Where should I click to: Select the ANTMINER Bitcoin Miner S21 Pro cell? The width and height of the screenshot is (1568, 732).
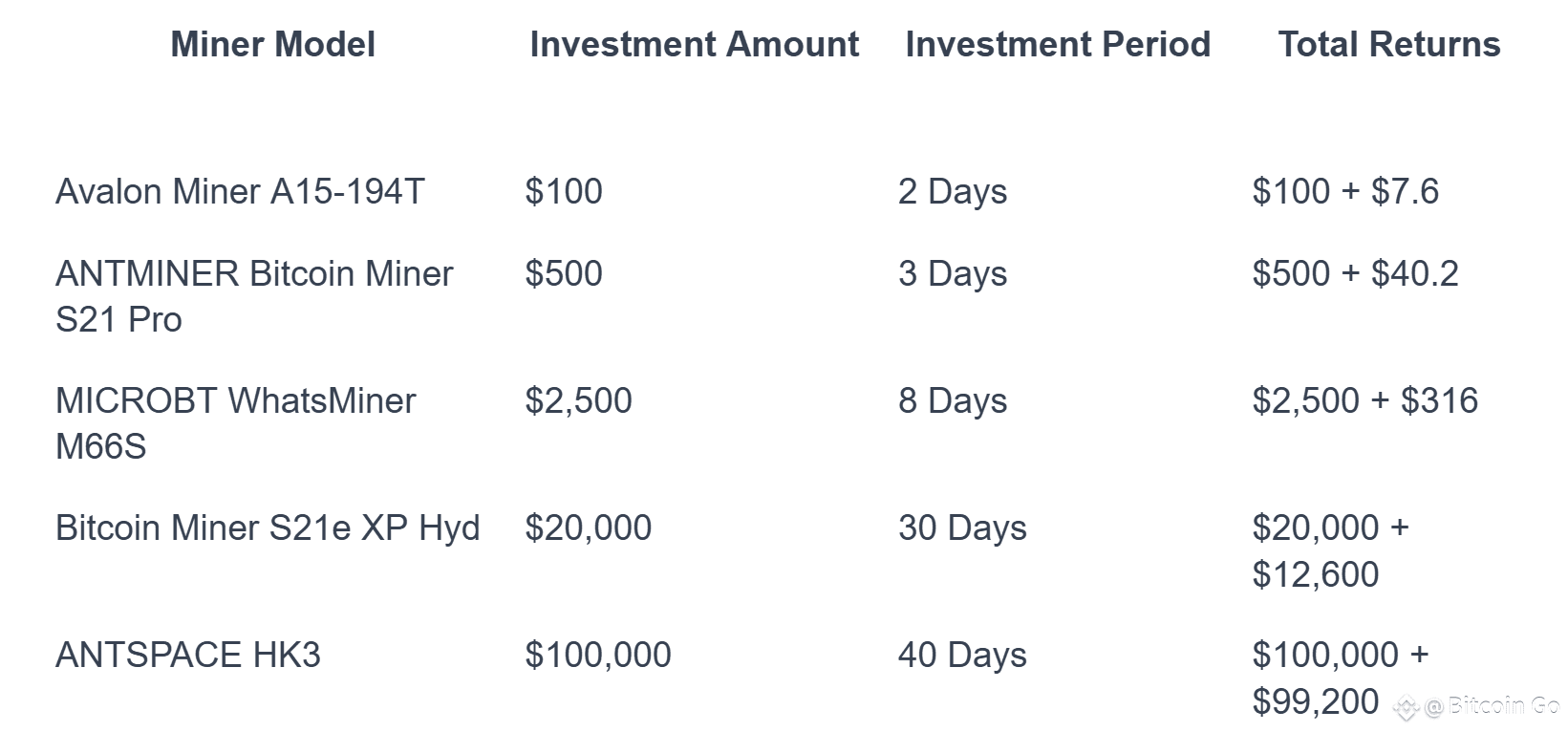(x=253, y=296)
